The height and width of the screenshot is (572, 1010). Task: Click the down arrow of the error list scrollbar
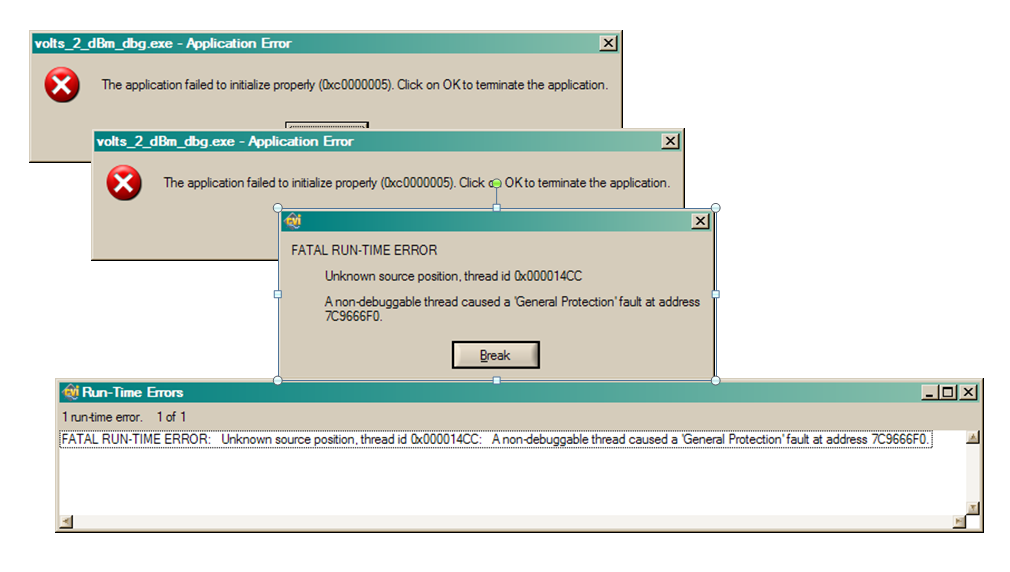pos(973,508)
